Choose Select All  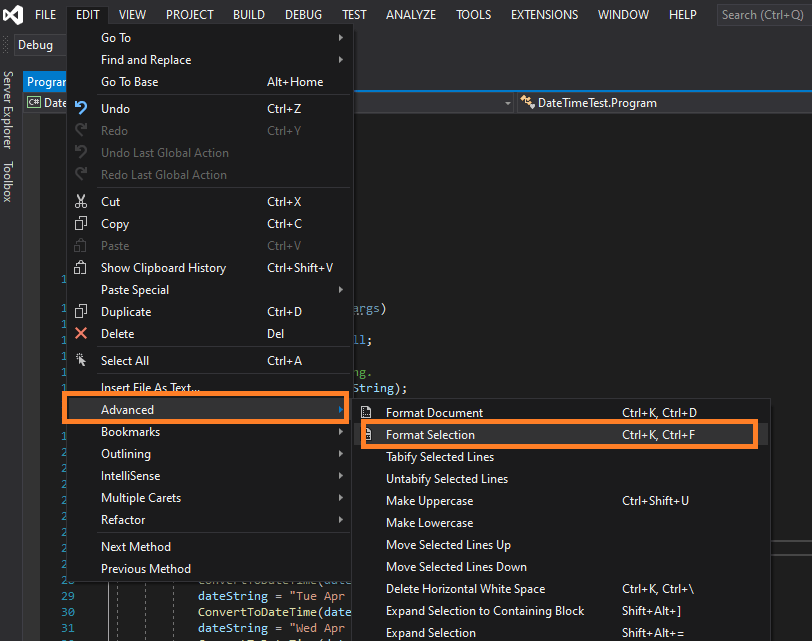pyautogui.click(x=210, y=360)
